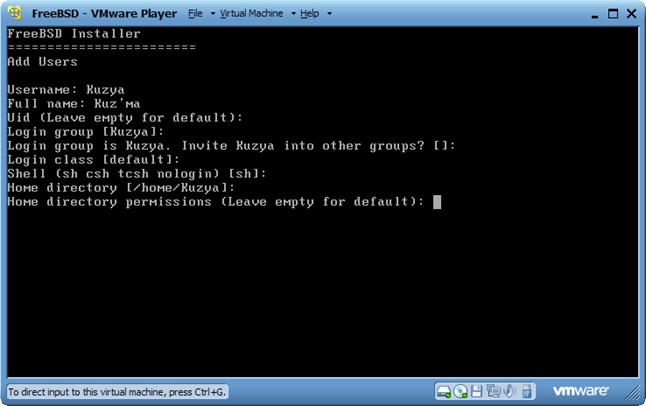Minimize the VMware Player window
Viewport: 646px width, 406px height.
pyautogui.click(x=584, y=14)
